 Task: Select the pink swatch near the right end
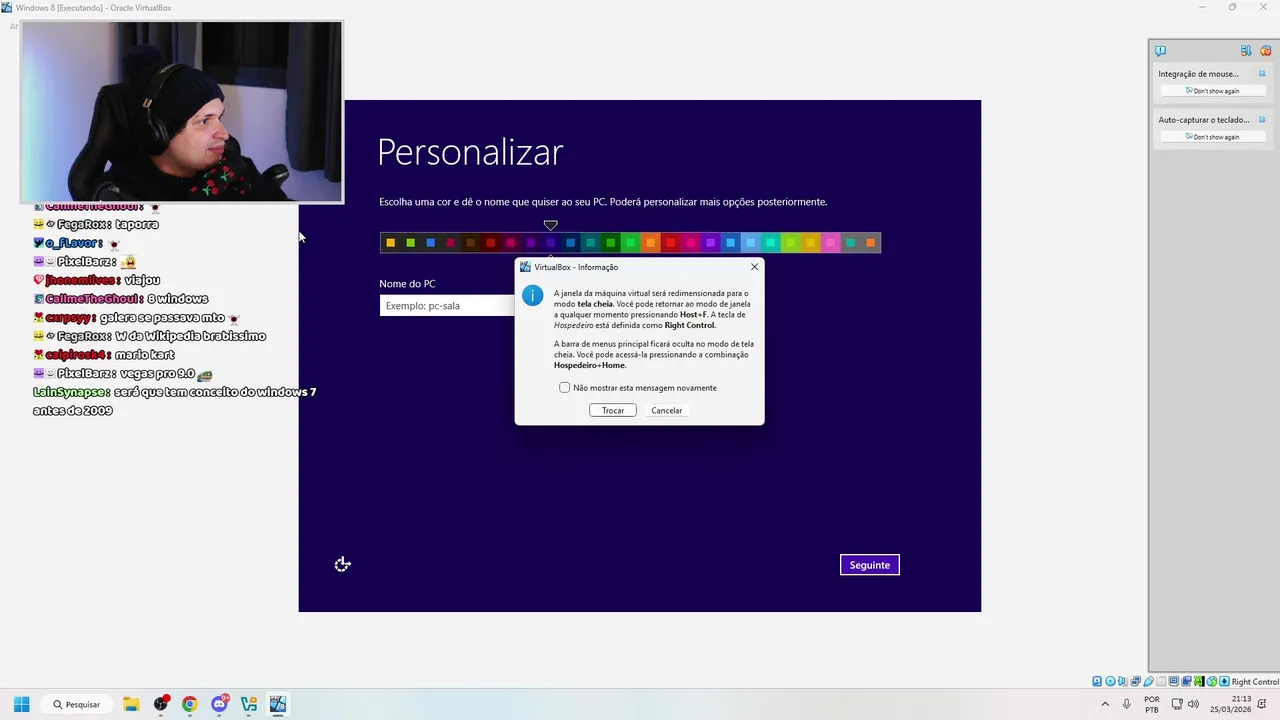point(831,242)
